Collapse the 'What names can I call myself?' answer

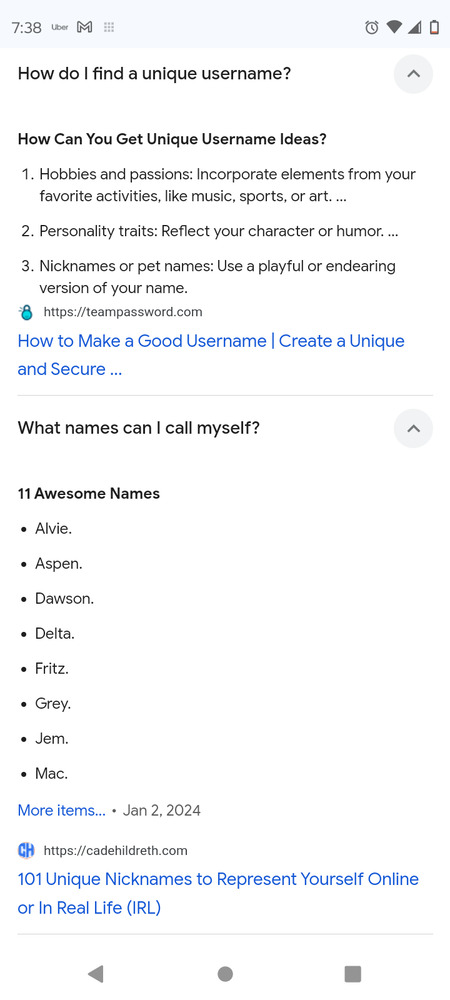click(x=413, y=428)
